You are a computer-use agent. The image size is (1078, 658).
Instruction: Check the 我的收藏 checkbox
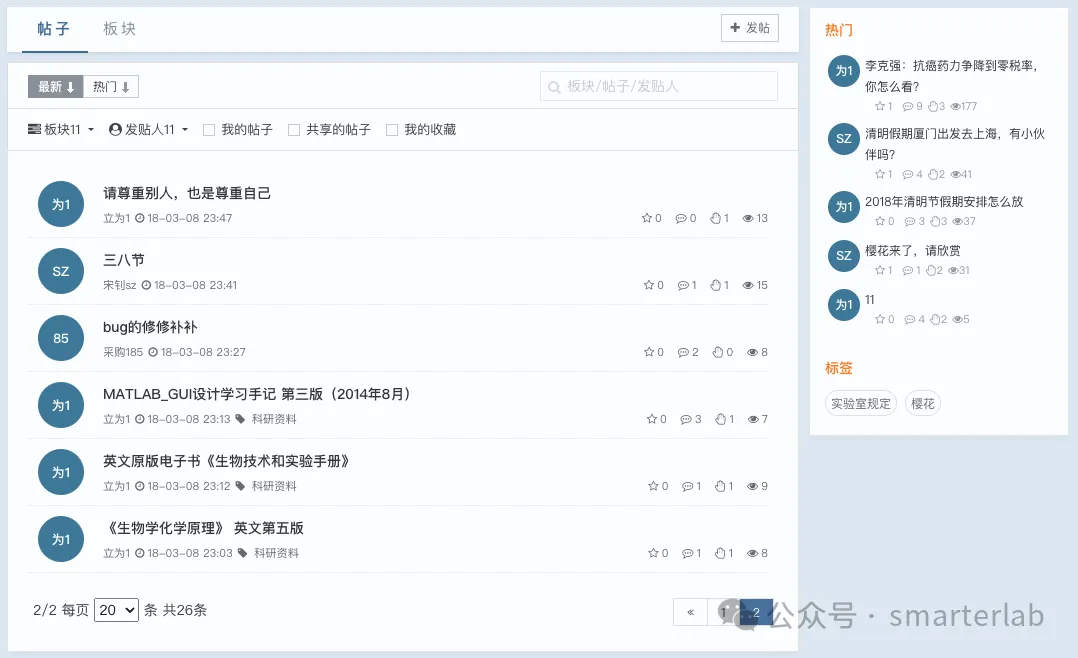[392, 130]
